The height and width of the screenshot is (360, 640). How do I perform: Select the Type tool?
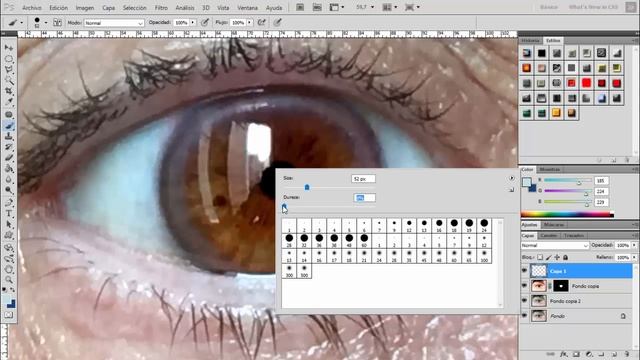point(9,213)
